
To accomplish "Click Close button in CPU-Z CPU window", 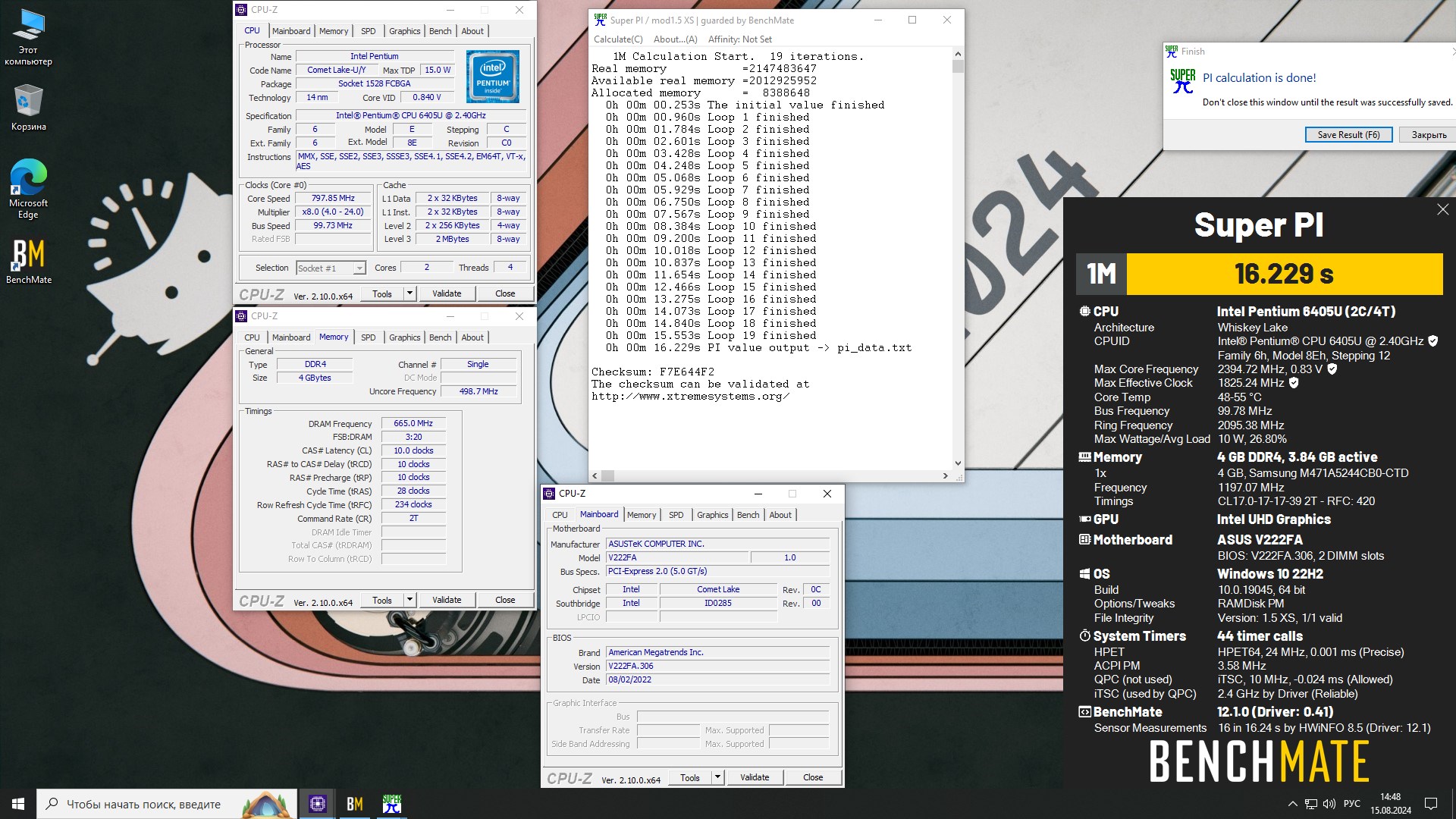I will pyautogui.click(x=505, y=293).
